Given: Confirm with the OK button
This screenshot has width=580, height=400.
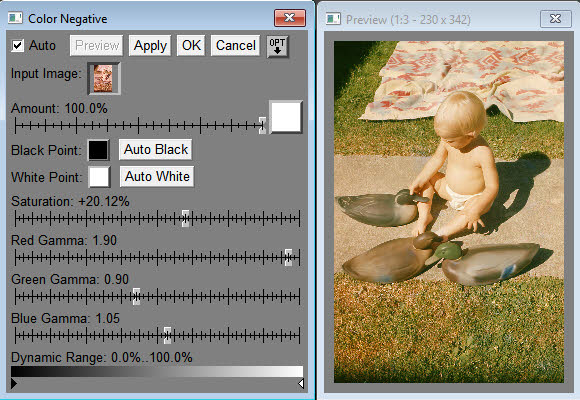Looking at the screenshot, I should (x=191, y=46).
